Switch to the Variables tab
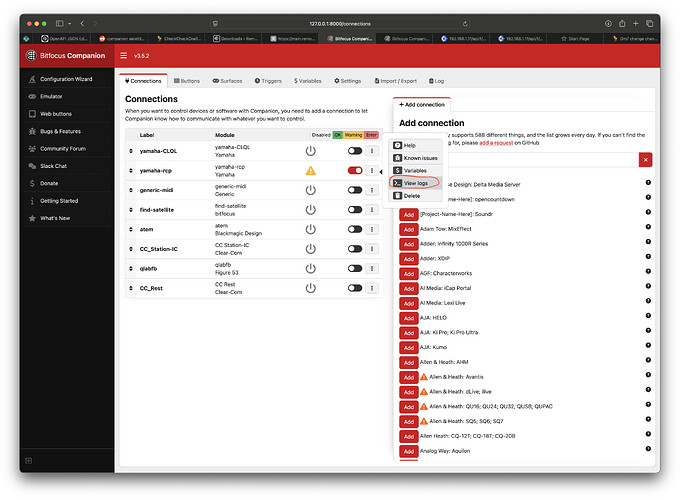This screenshot has width=681, height=500. click(307, 81)
